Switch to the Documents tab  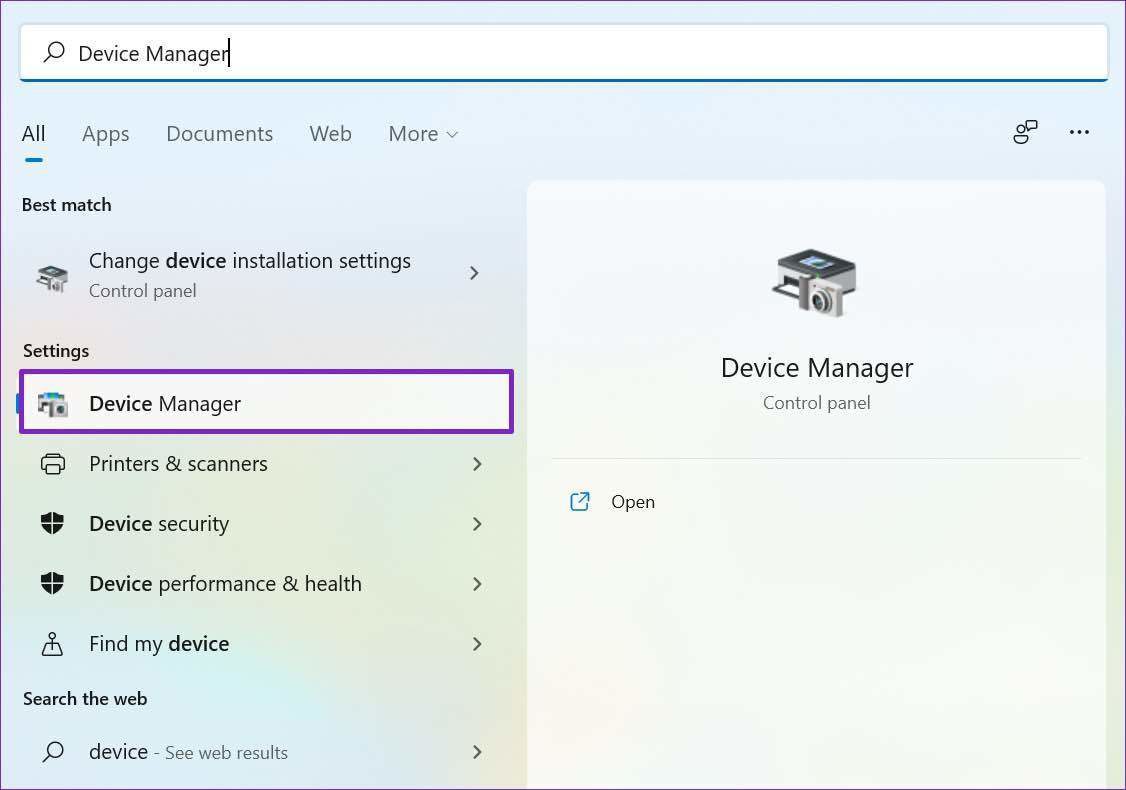[x=219, y=134]
